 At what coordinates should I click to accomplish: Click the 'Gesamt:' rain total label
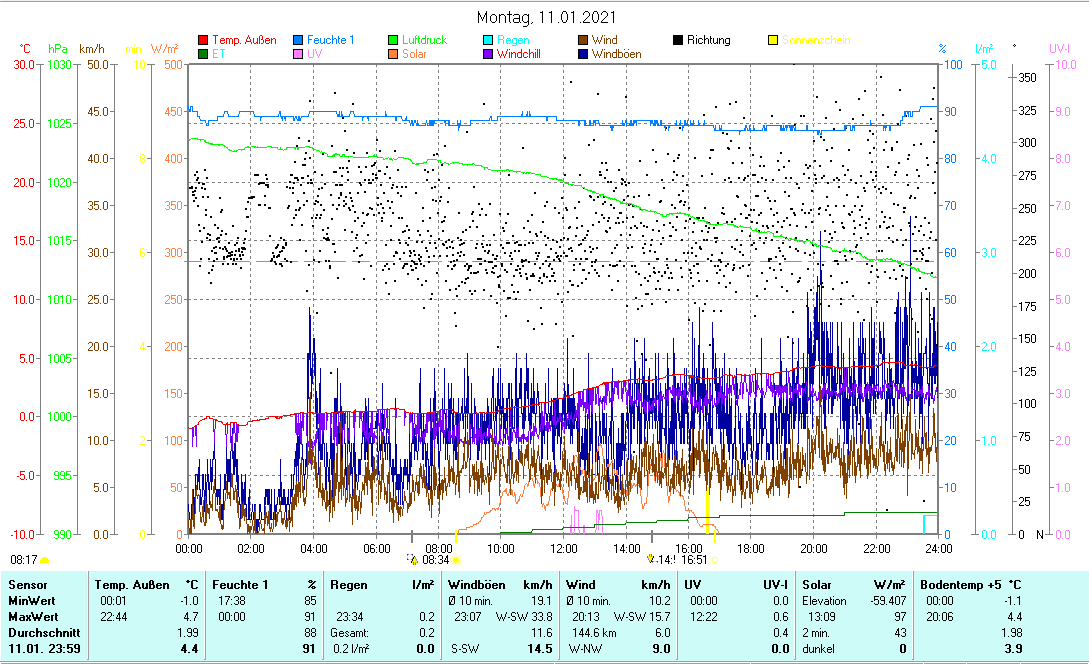(x=349, y=633)
